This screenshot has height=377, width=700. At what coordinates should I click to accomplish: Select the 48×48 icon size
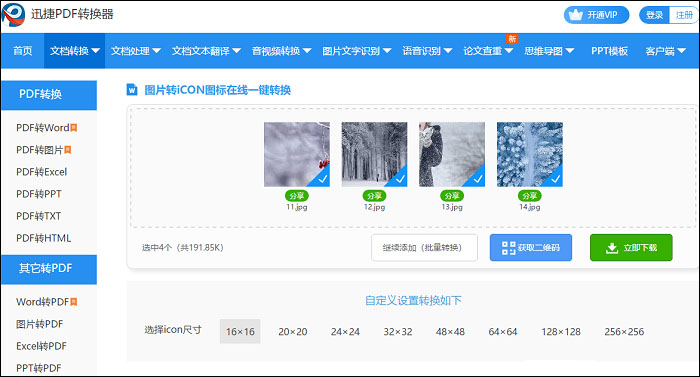click(450, 331)
